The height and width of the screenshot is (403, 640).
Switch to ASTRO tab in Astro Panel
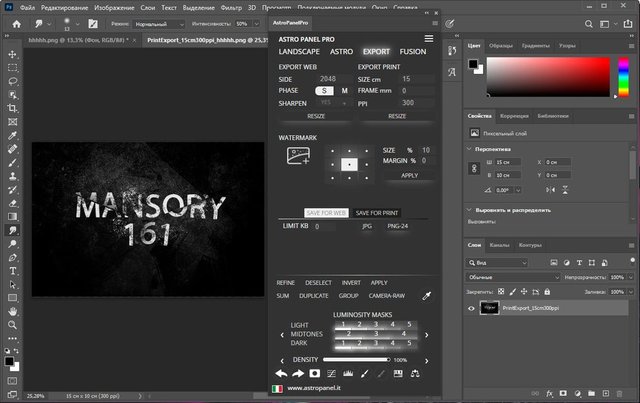pyautogui.click(x=342, y=51)
